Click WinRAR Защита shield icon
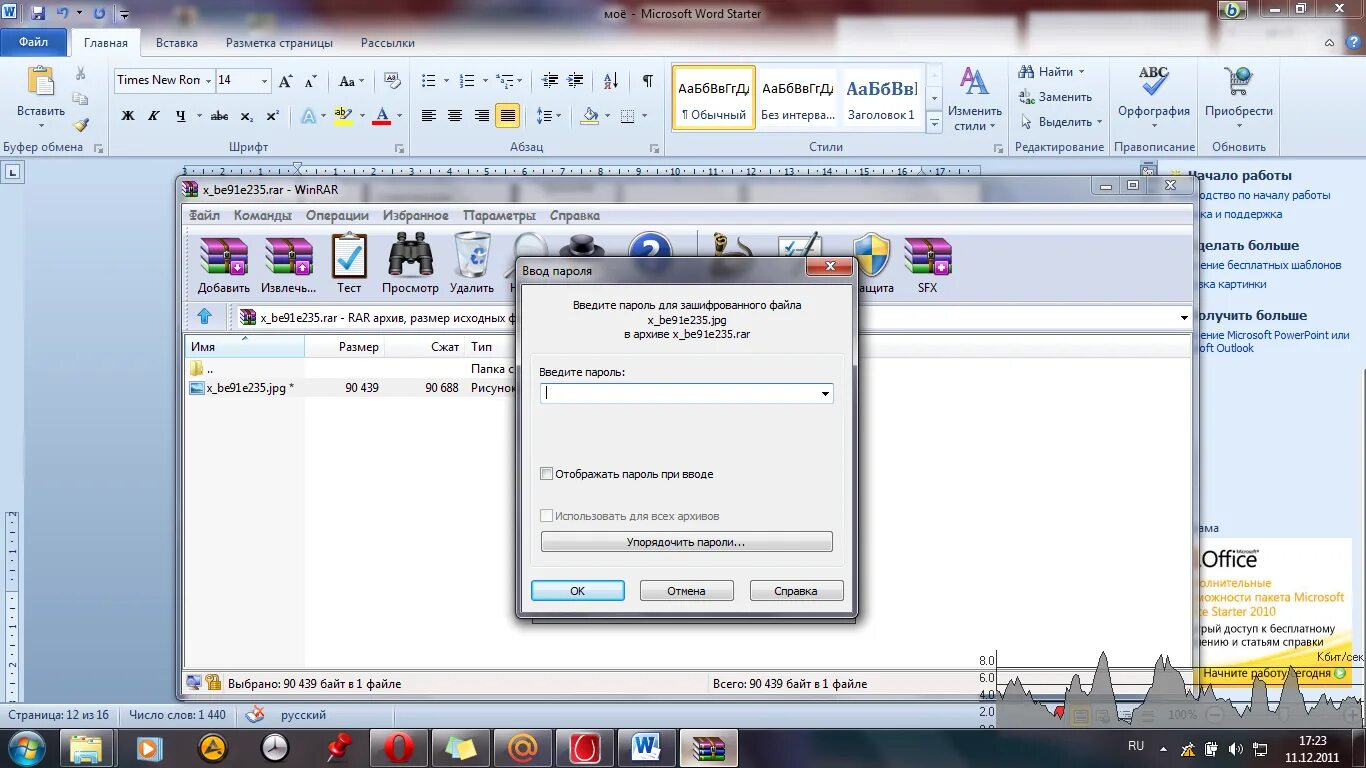Image resolution: width=1366 pixels, height=768 pixels. point(872,264)
